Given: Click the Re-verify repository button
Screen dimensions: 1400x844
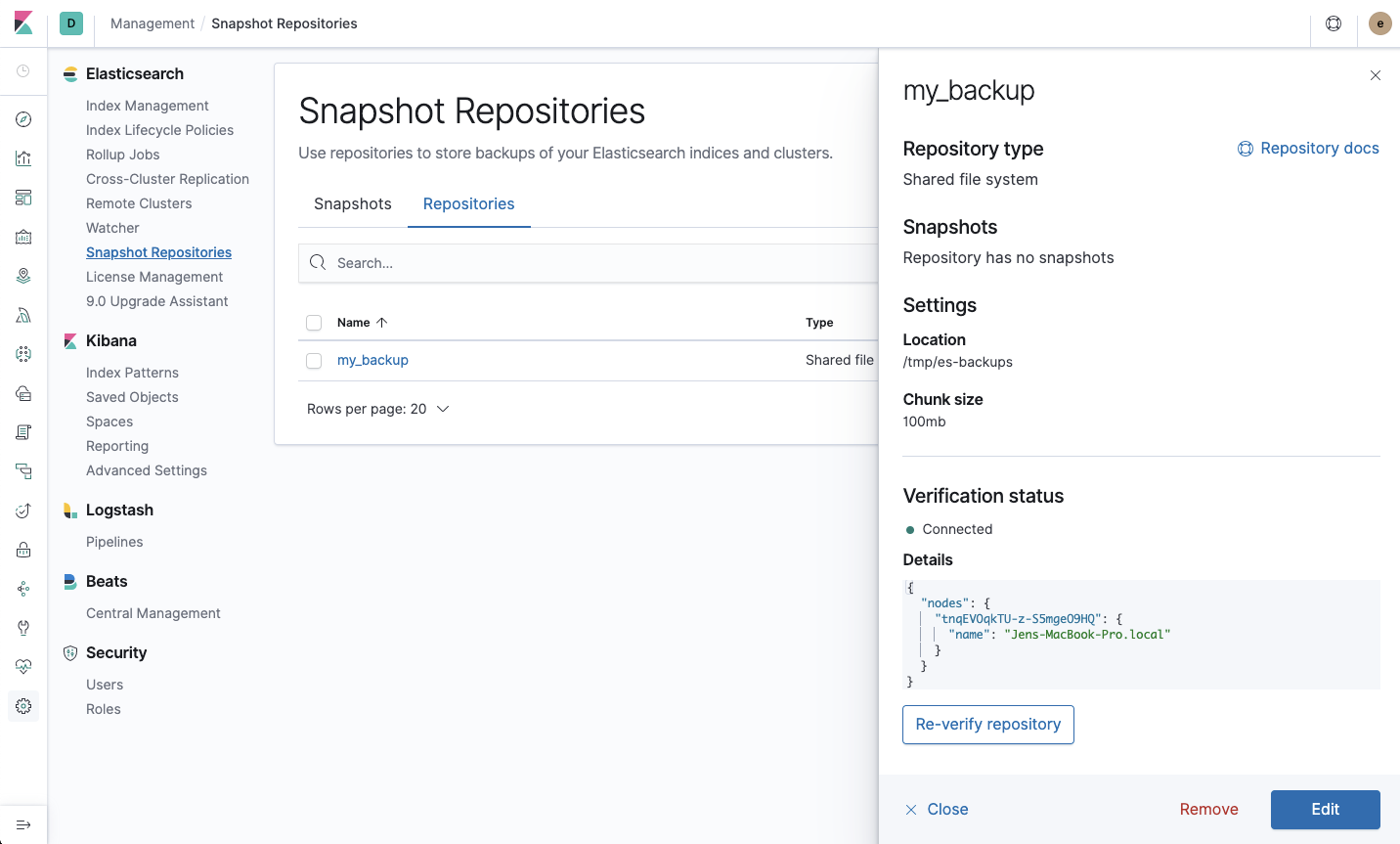Looking at the screenshot, I should click(987, 724).
